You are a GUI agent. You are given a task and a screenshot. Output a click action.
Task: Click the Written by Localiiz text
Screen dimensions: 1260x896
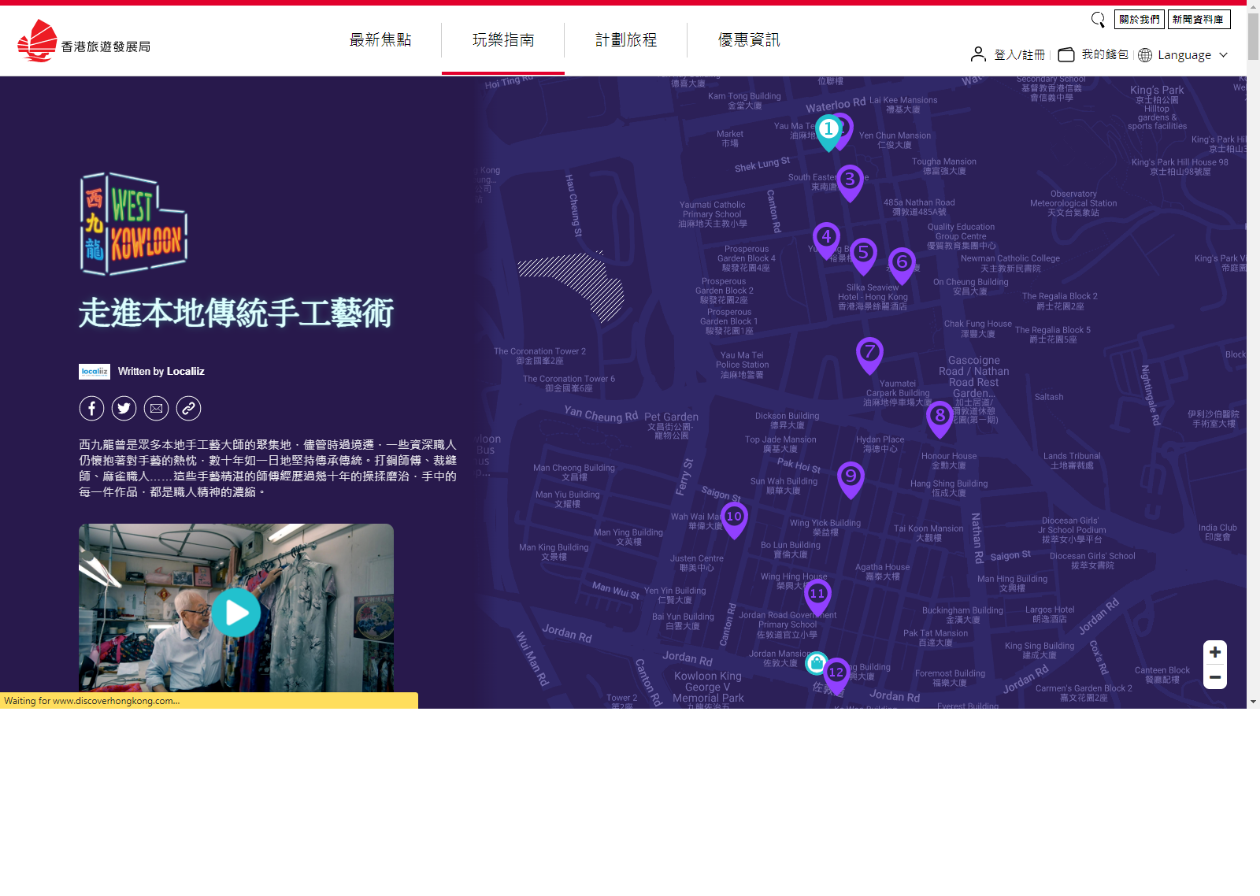(161, 372)
